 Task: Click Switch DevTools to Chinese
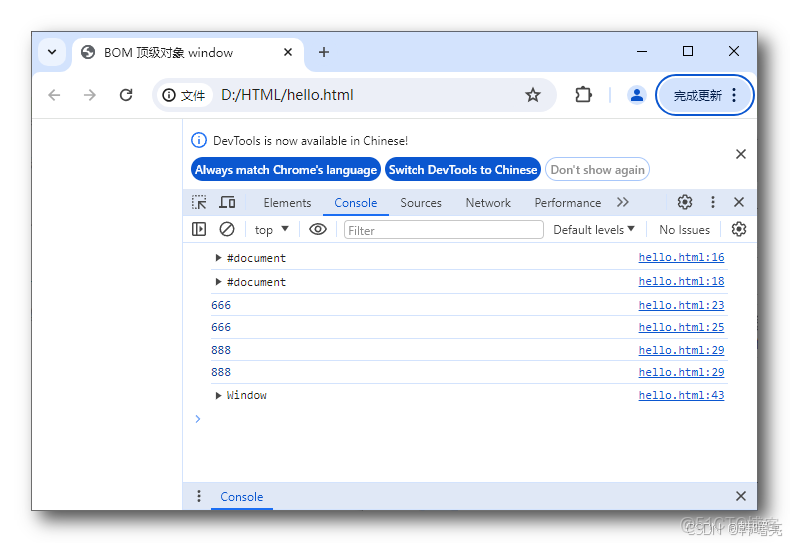click(463, 170)
